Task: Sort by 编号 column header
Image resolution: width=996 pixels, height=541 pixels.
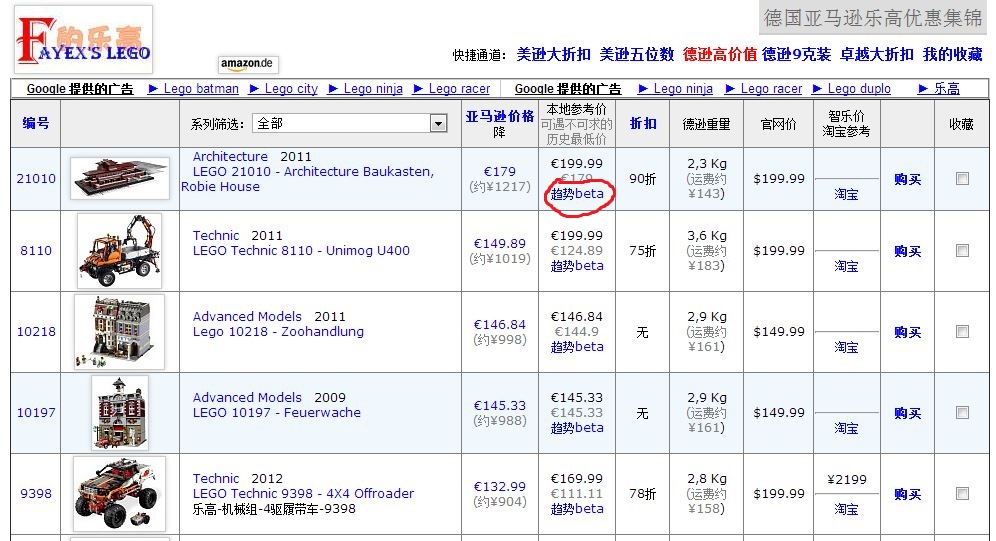Action: pos(36,123)
